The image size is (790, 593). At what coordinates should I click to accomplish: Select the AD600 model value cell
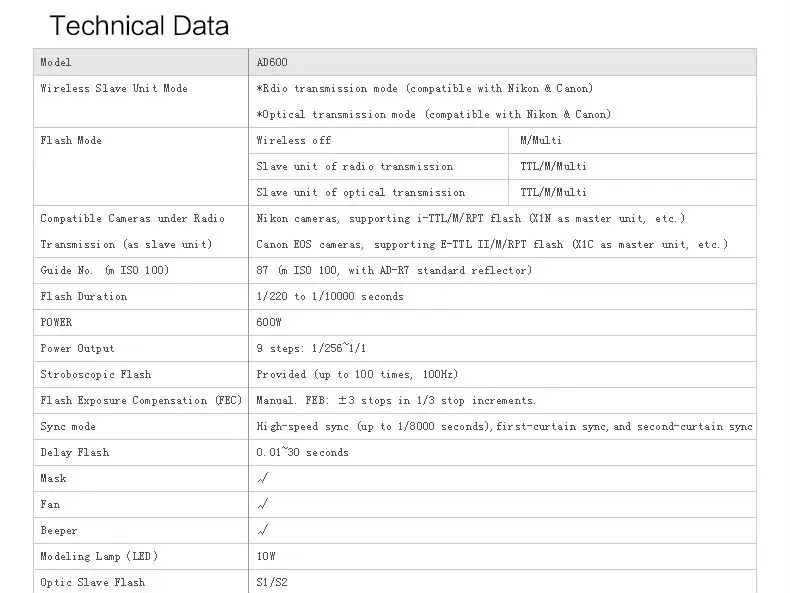(x=502, y=62)
